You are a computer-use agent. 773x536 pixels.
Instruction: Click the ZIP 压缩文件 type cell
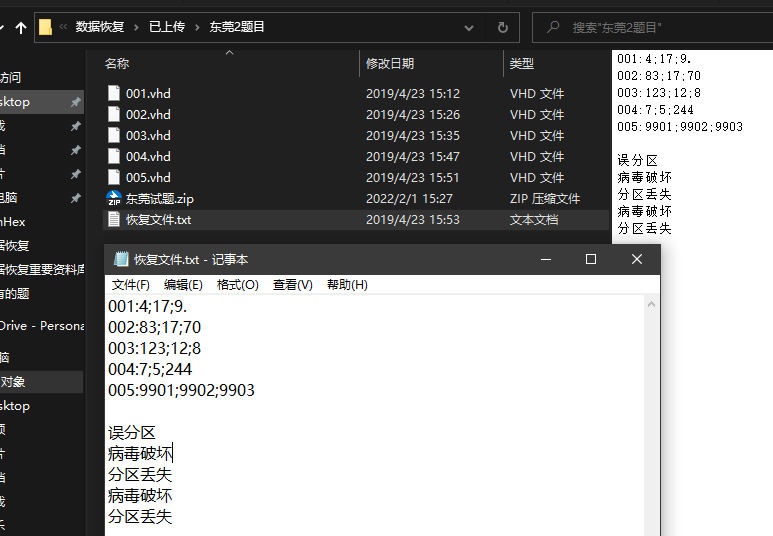(x=545, y=199)
